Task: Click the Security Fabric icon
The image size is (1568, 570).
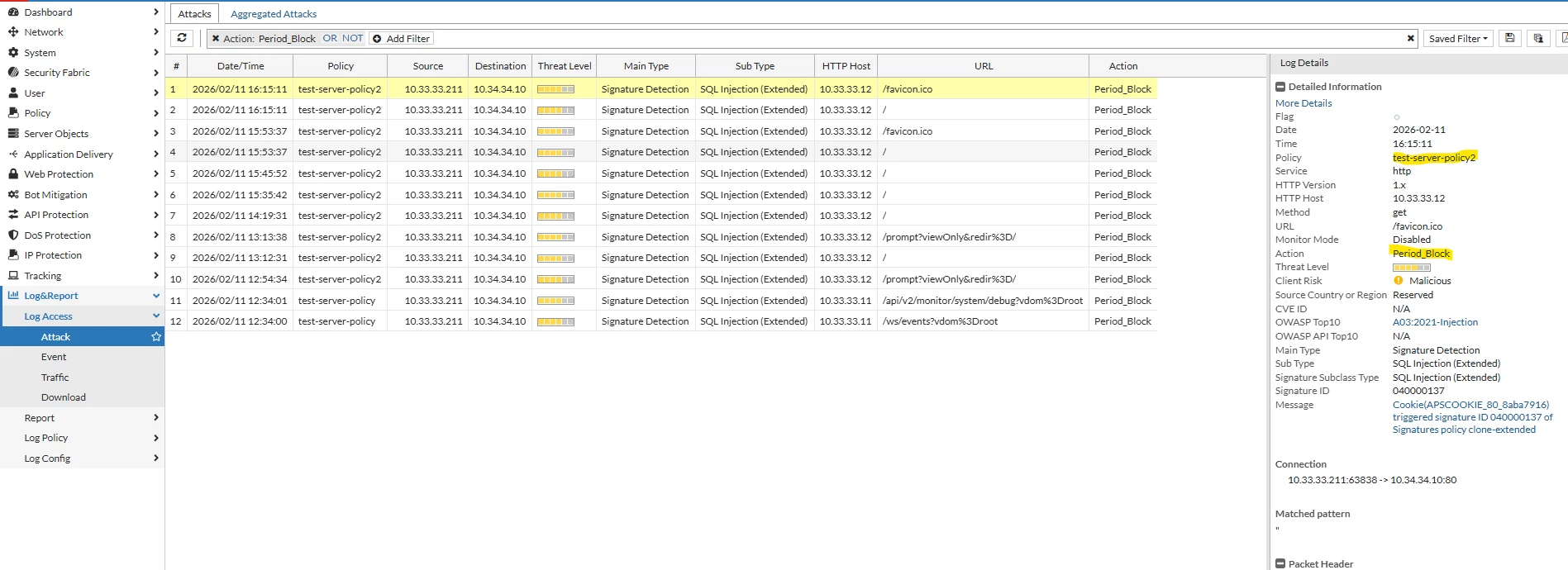Action: coord(13,73)
